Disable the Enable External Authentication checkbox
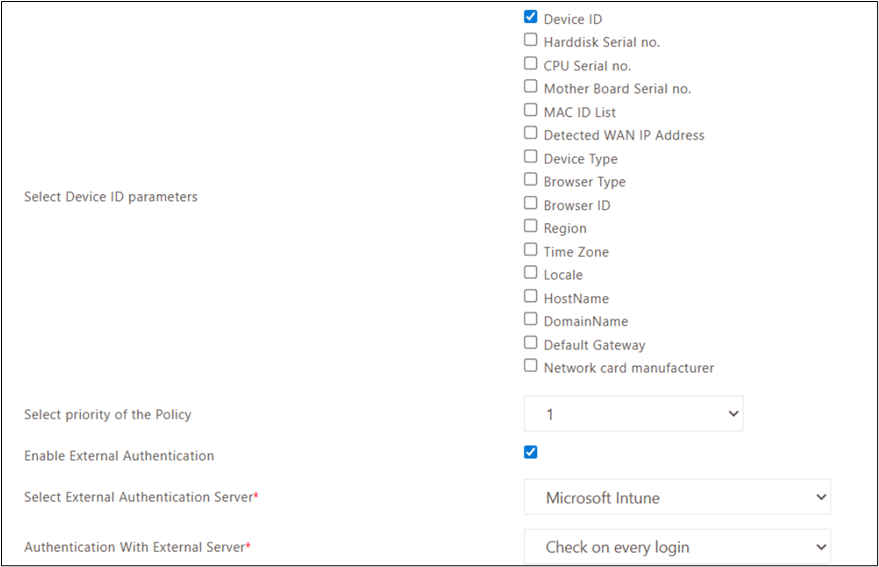The width and height of the screenshot is (879, 567). pyautogui.click(x=530, y=452)
